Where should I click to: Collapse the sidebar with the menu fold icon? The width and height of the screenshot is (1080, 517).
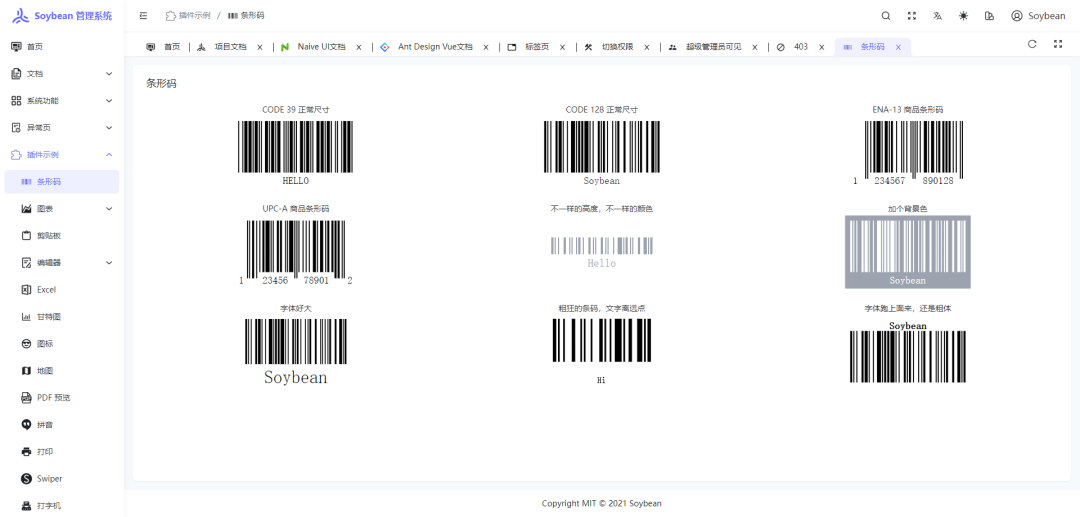143,16
